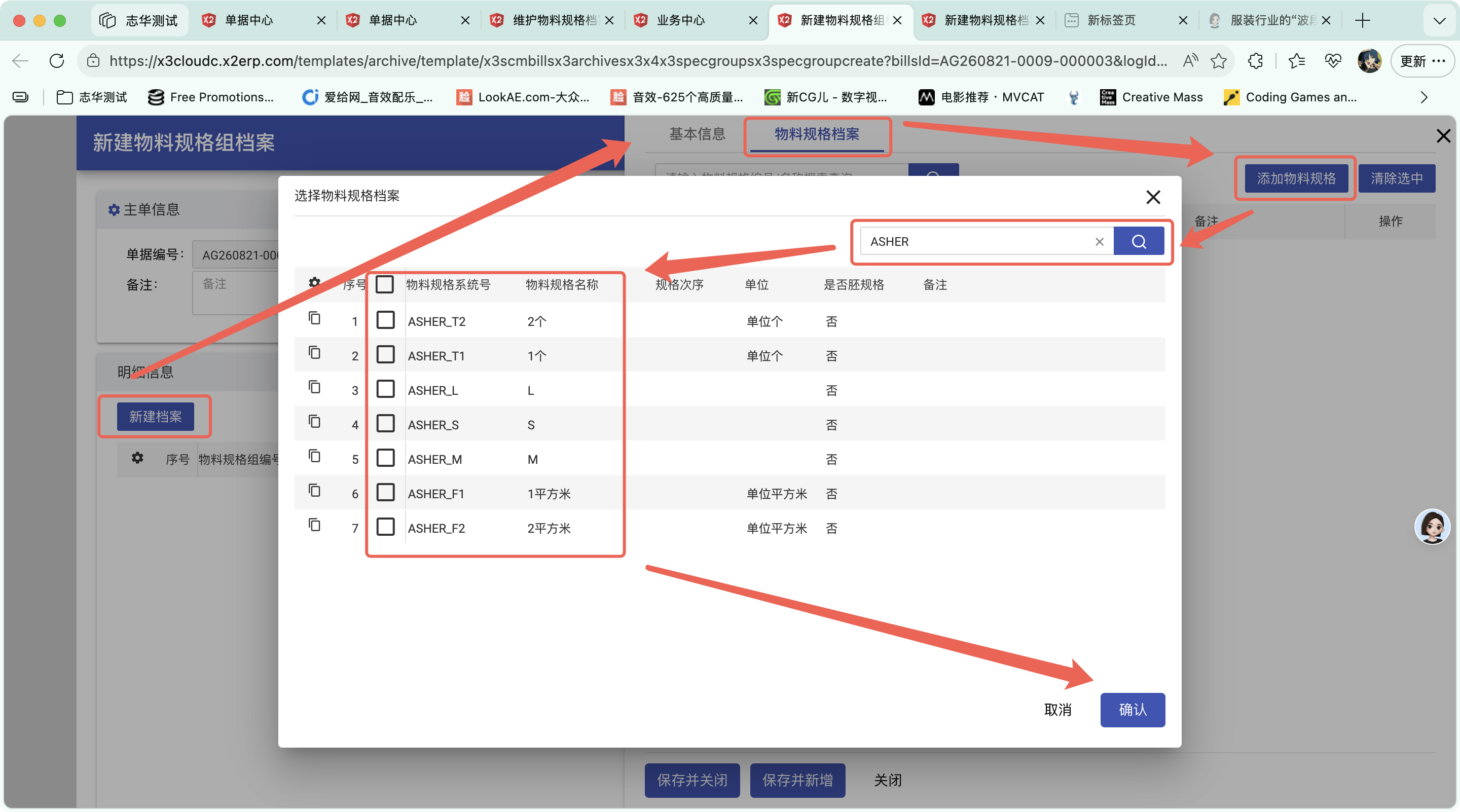Copy row ASHER_T2 using its copy icon

(314, 318)
